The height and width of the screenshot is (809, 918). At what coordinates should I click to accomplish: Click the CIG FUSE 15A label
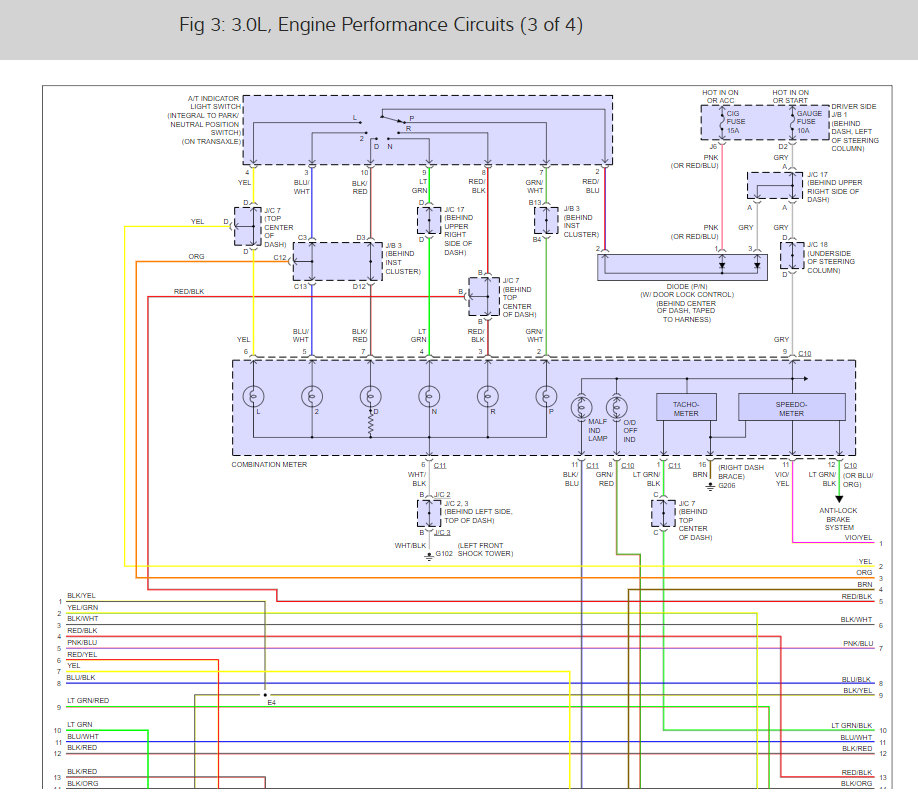[x=736, y=122]
